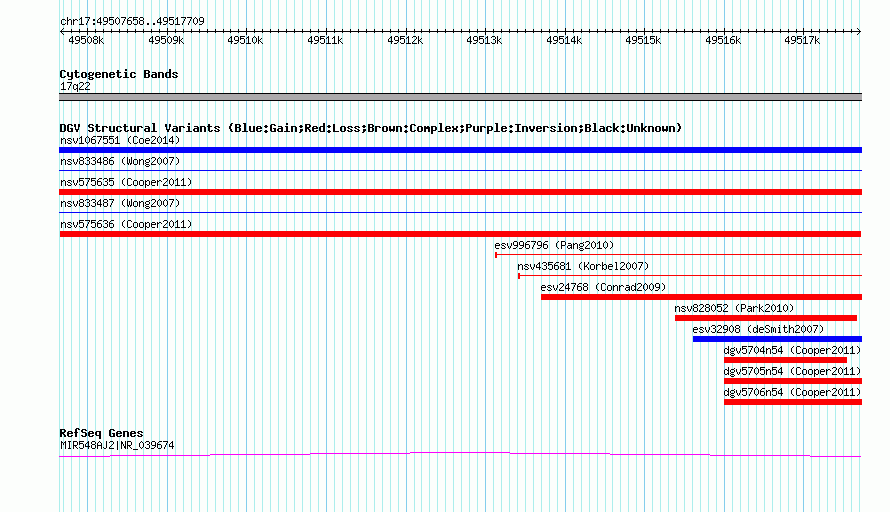
Task: Select the 17q22 band label
Action: pyautogui.click(x=75, y=86)
